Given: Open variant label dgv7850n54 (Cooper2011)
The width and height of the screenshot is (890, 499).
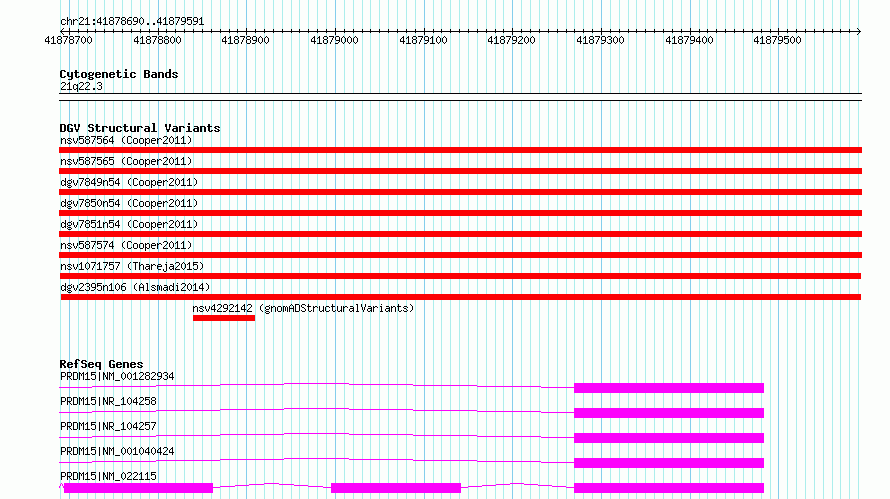Looking at the screenshot, I should click(129, 203).
